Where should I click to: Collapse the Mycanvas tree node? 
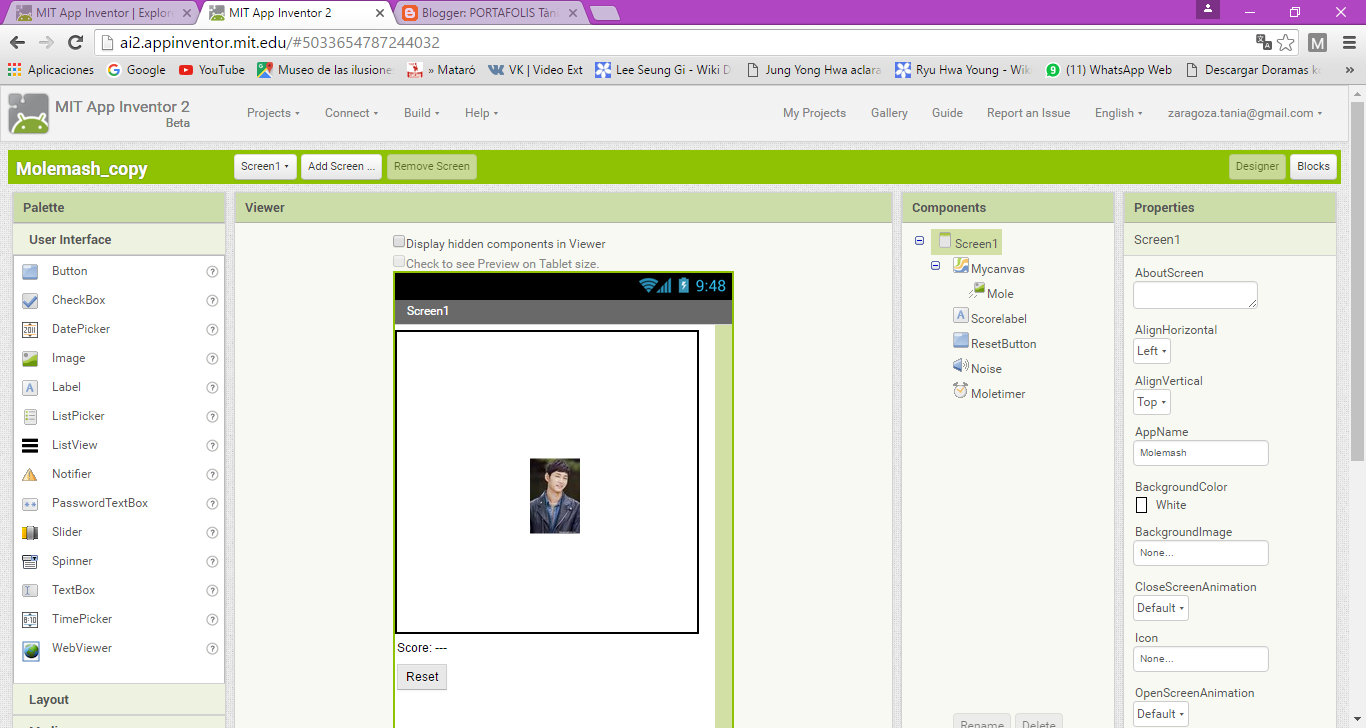point(936,266)
